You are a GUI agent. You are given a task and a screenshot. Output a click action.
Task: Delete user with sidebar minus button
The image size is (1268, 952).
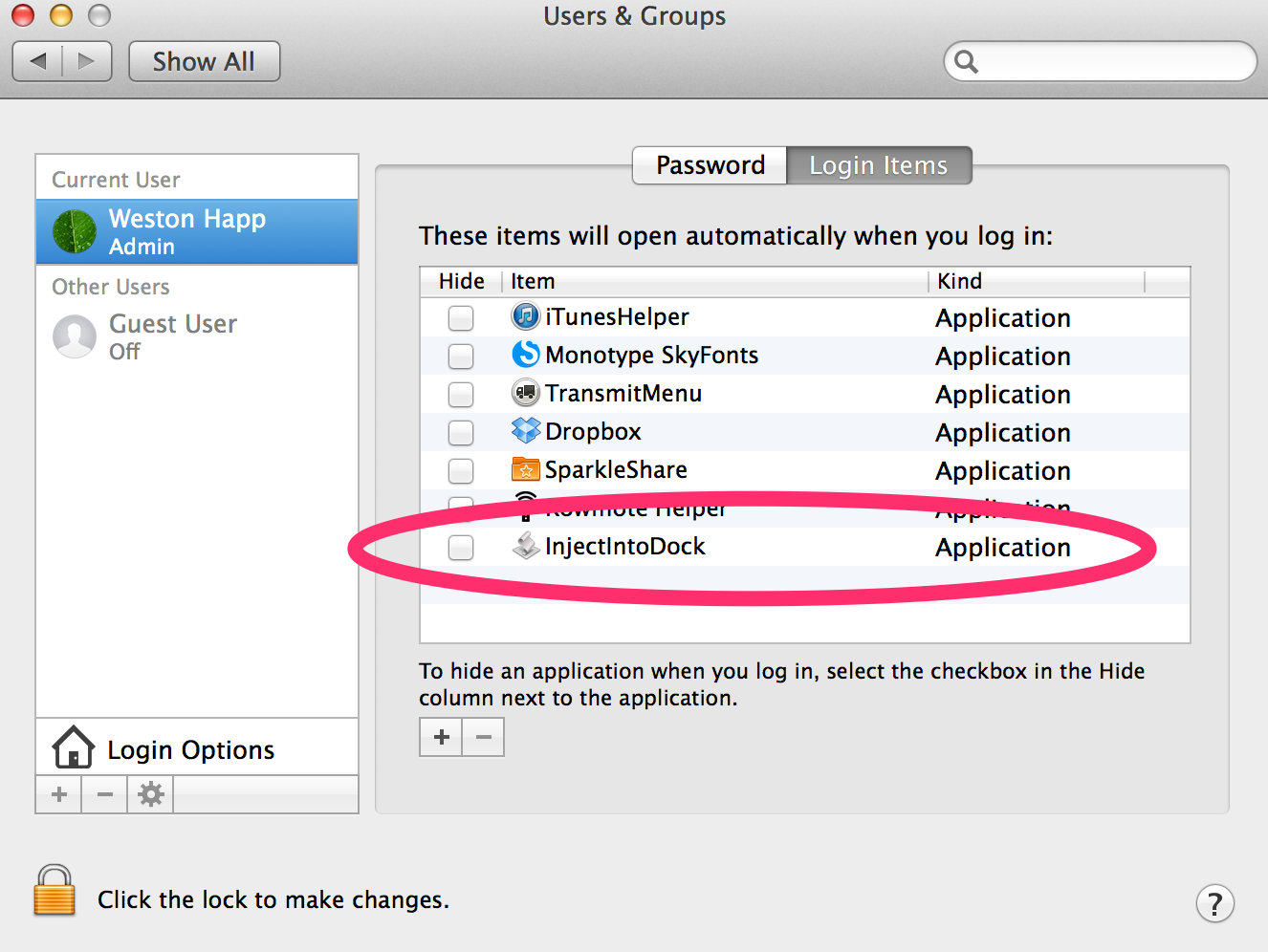click(x=105, y=794)
